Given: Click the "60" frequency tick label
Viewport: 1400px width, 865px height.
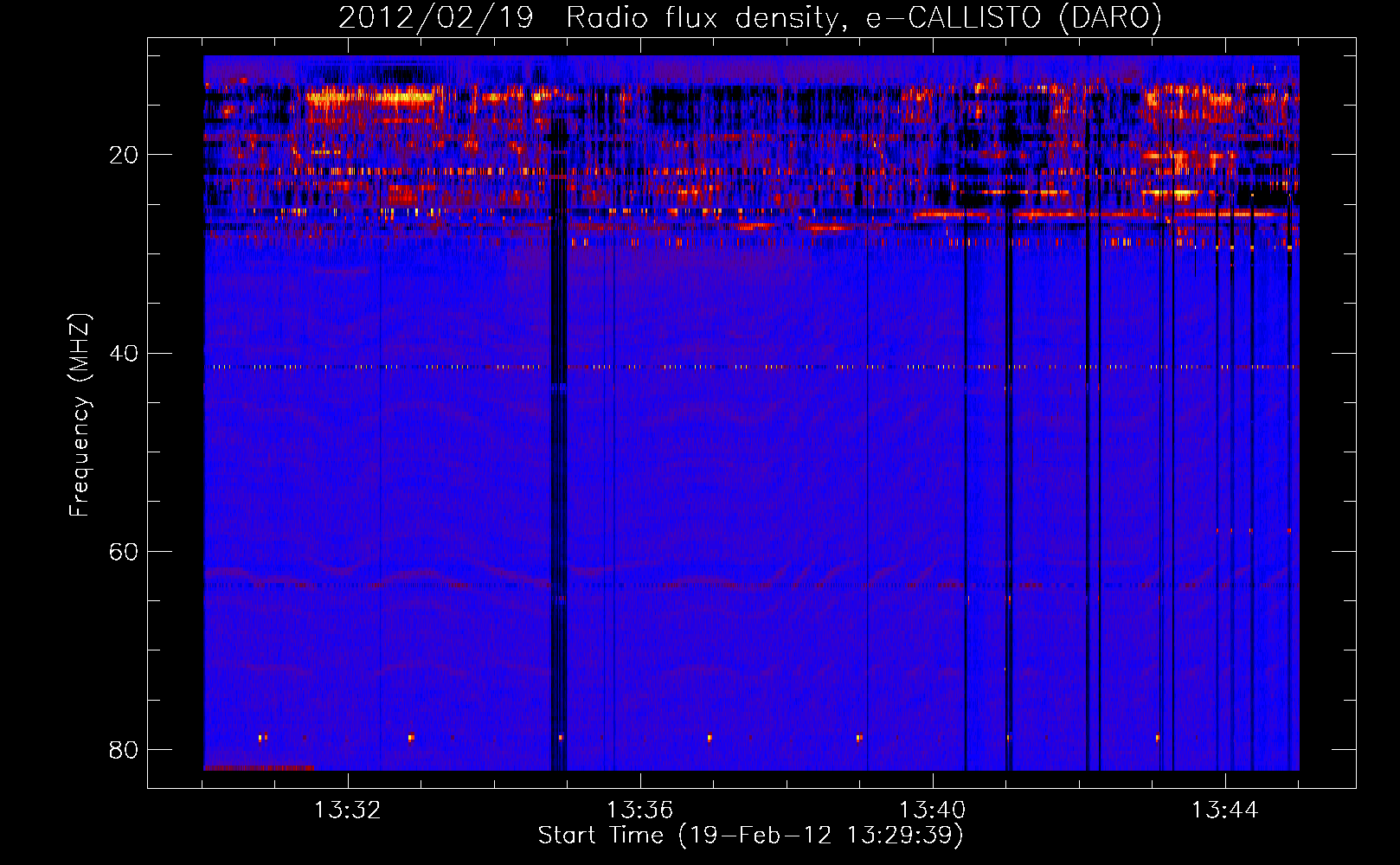Looking at the screenshot, I should (124, 551).
